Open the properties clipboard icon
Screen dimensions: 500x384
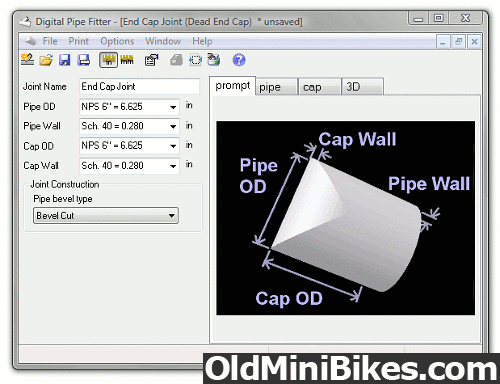click(152, 60)
